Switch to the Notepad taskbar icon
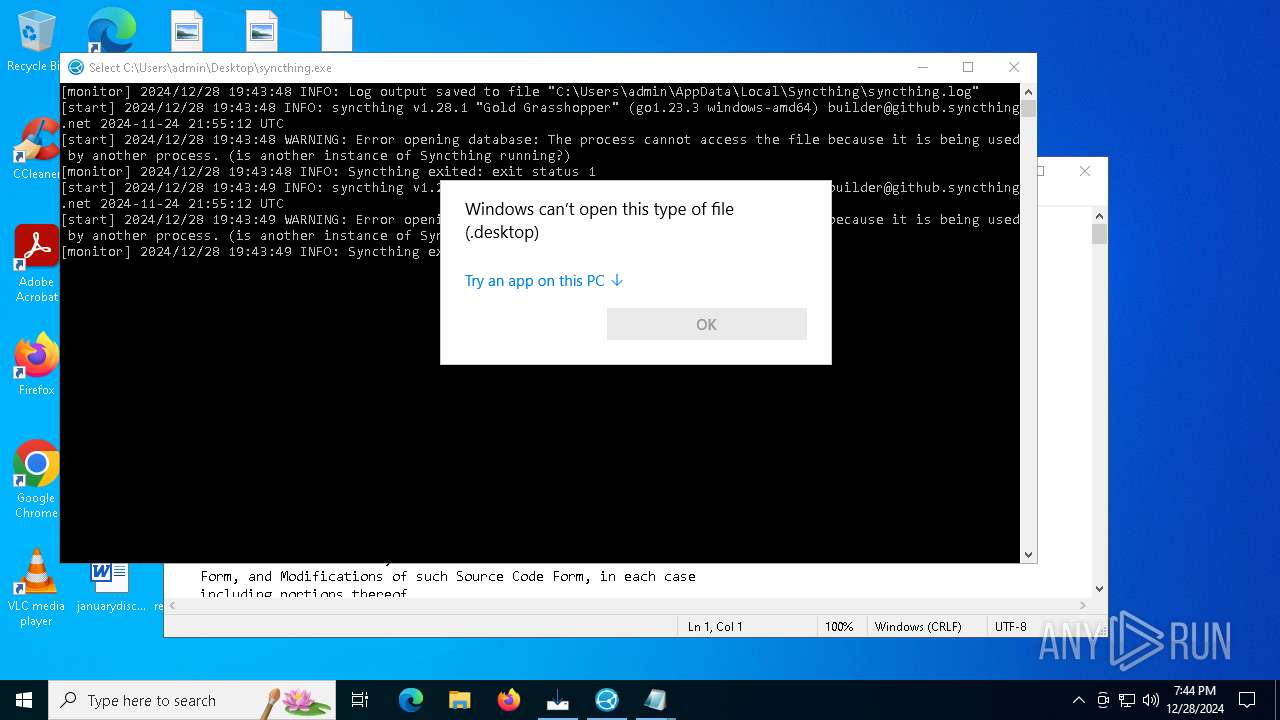The image size is (1280, 720). coord(656,700)
